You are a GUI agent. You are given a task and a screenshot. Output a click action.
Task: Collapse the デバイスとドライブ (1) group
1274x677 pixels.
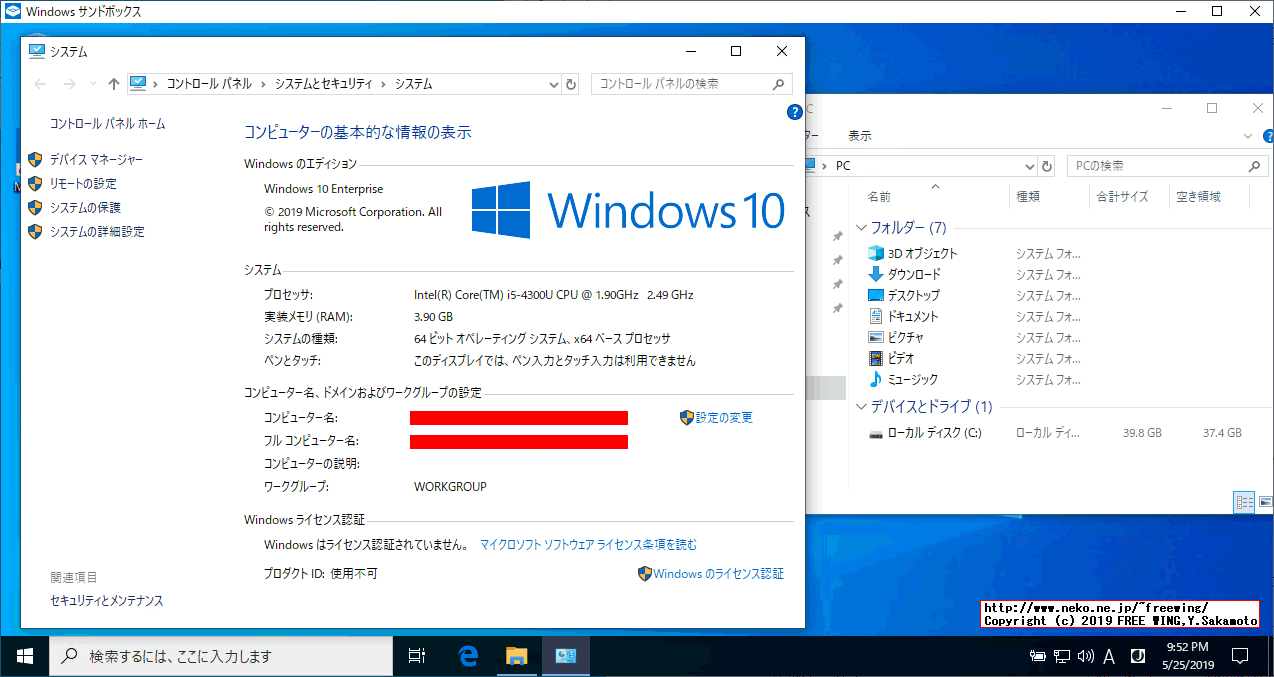[x=861, y=406]
